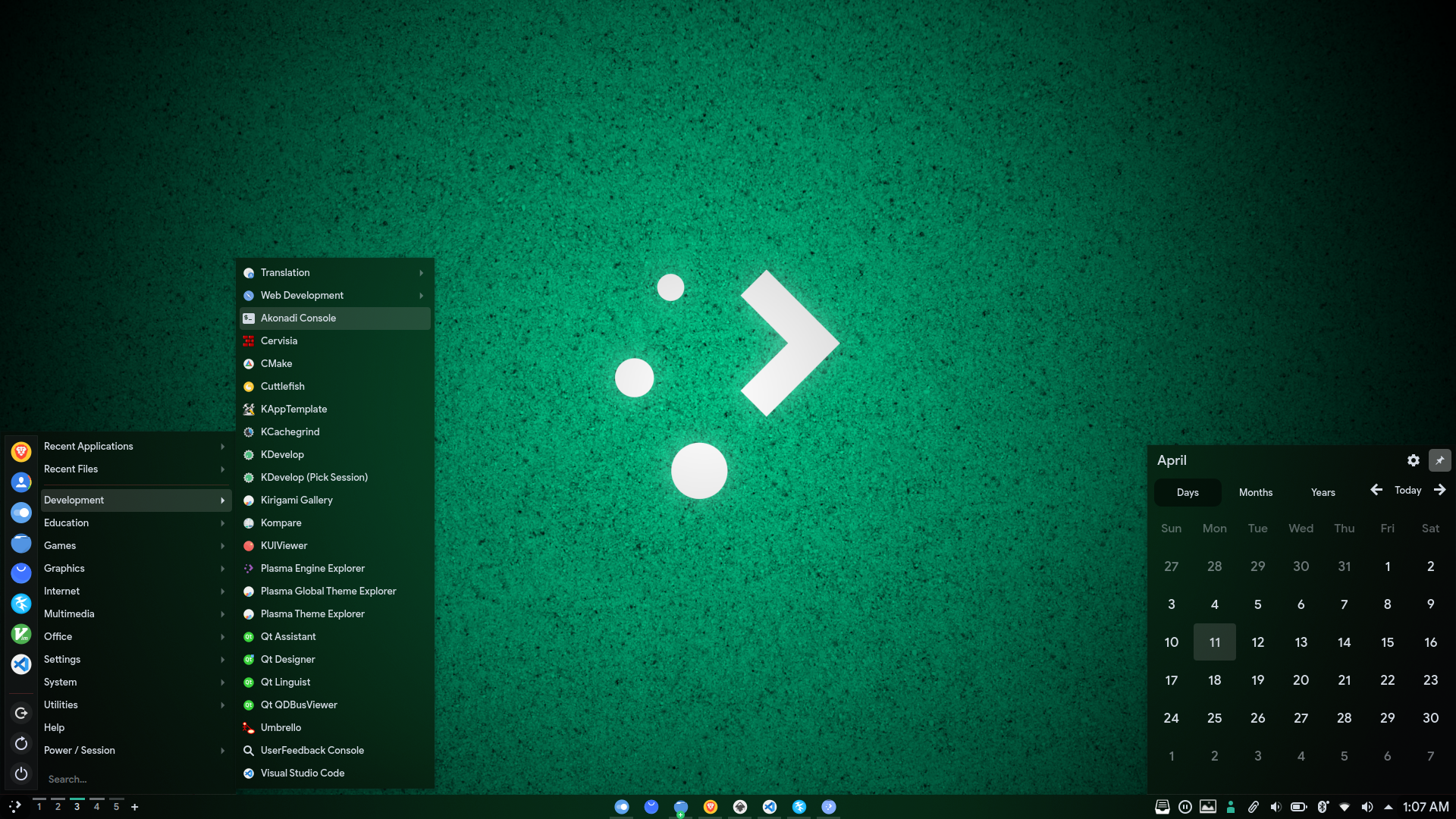Click the Bluetooth icon in system tray
This screenshot has height=819, width=1456.
(1323, 807)
